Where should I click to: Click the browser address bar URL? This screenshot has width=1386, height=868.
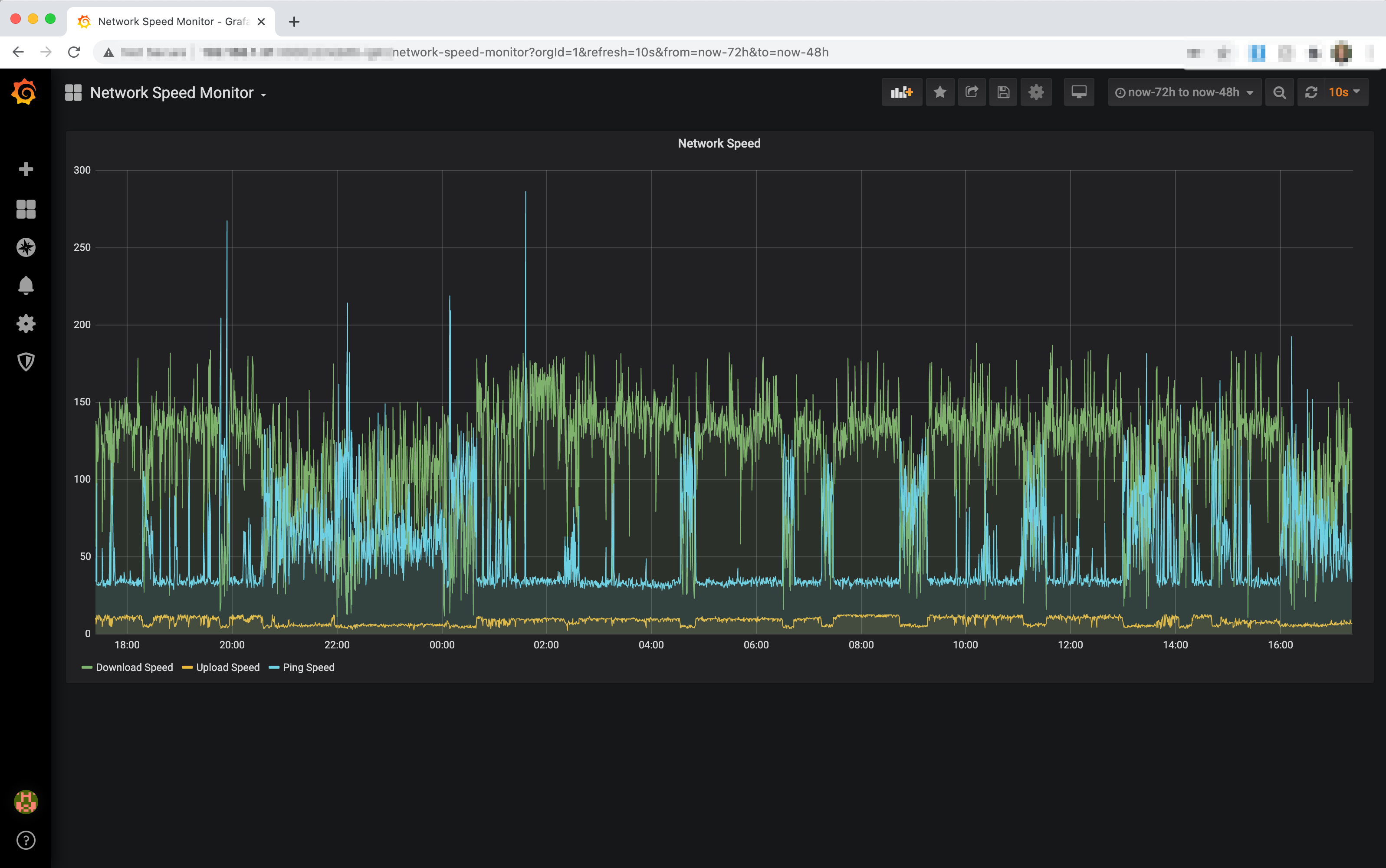tap(611, 52)
